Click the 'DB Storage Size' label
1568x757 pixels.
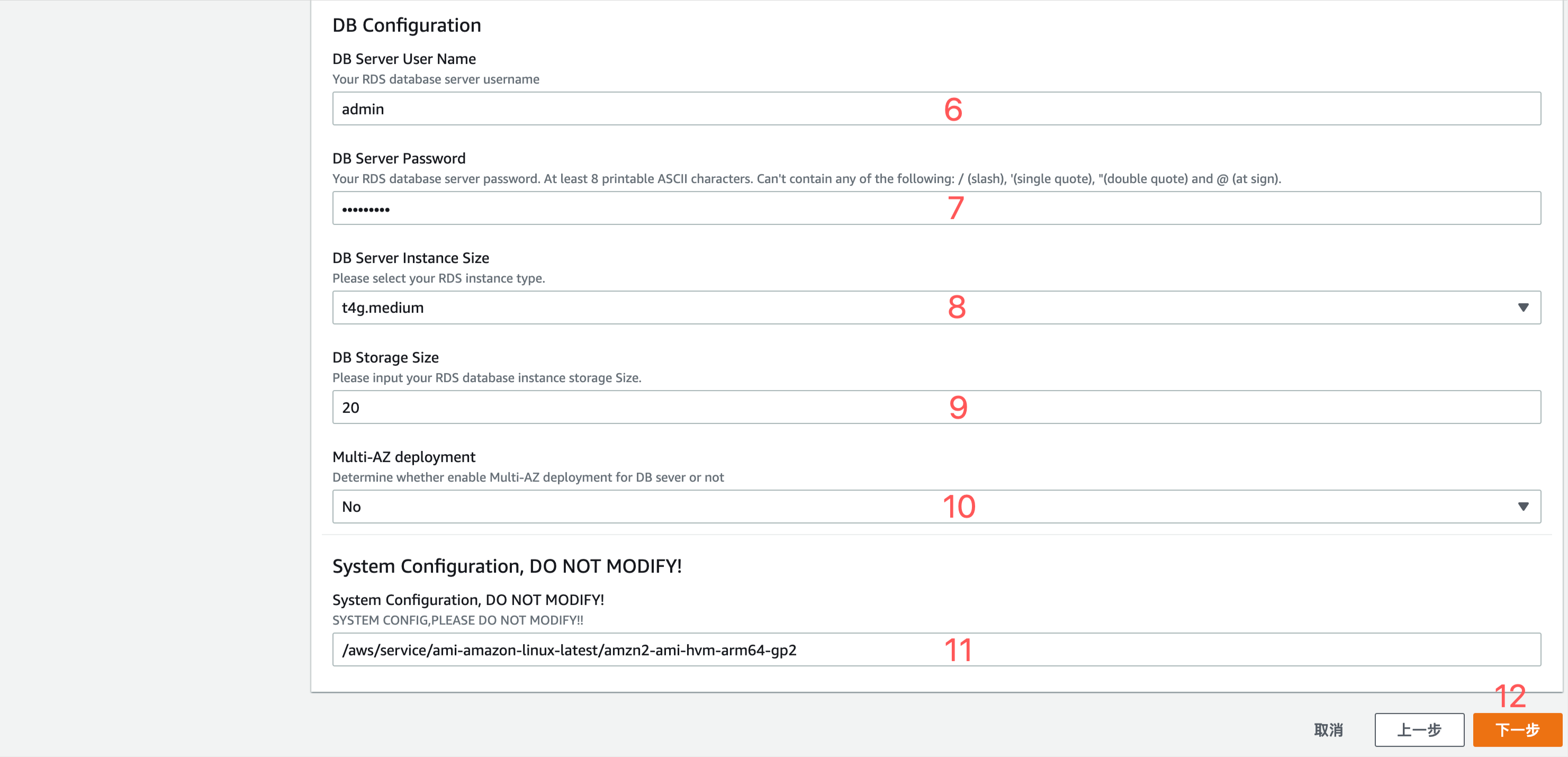(385, 357)
